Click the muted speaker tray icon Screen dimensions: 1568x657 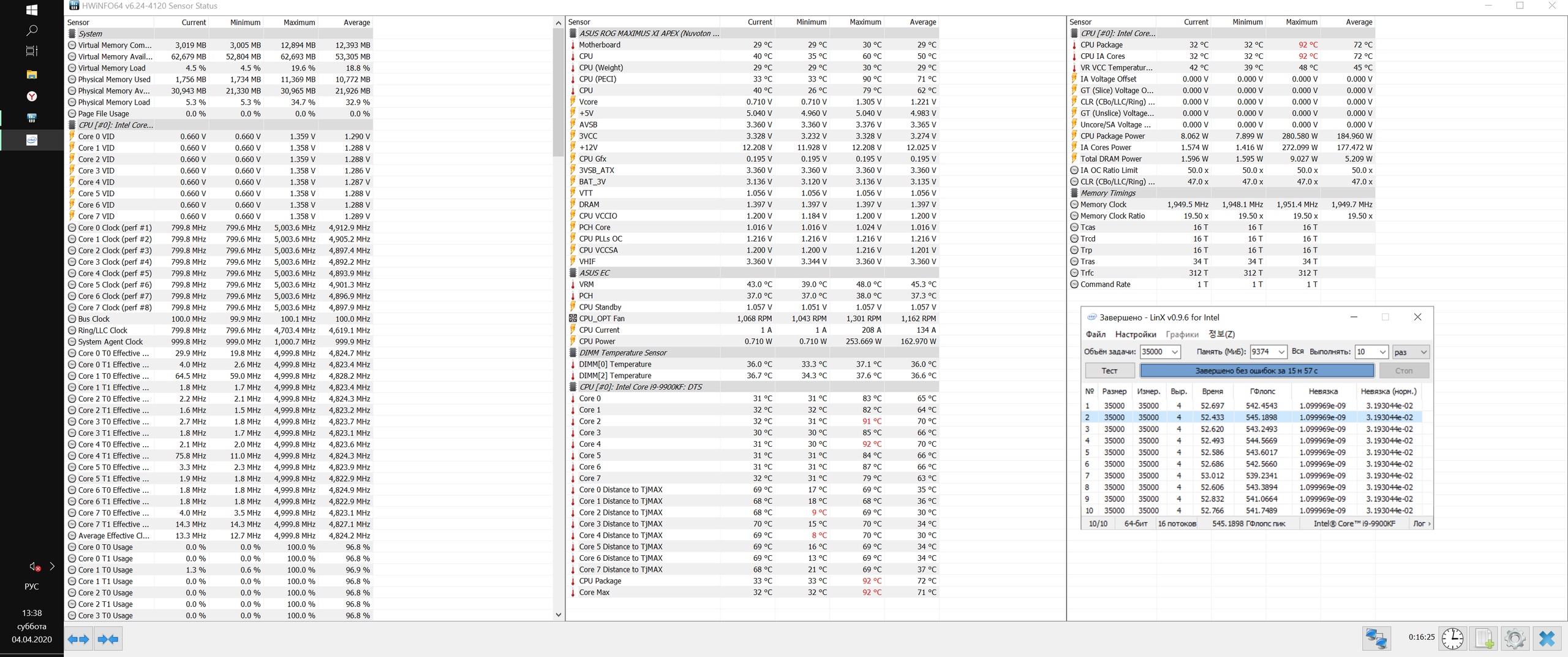tap(35, 567)
